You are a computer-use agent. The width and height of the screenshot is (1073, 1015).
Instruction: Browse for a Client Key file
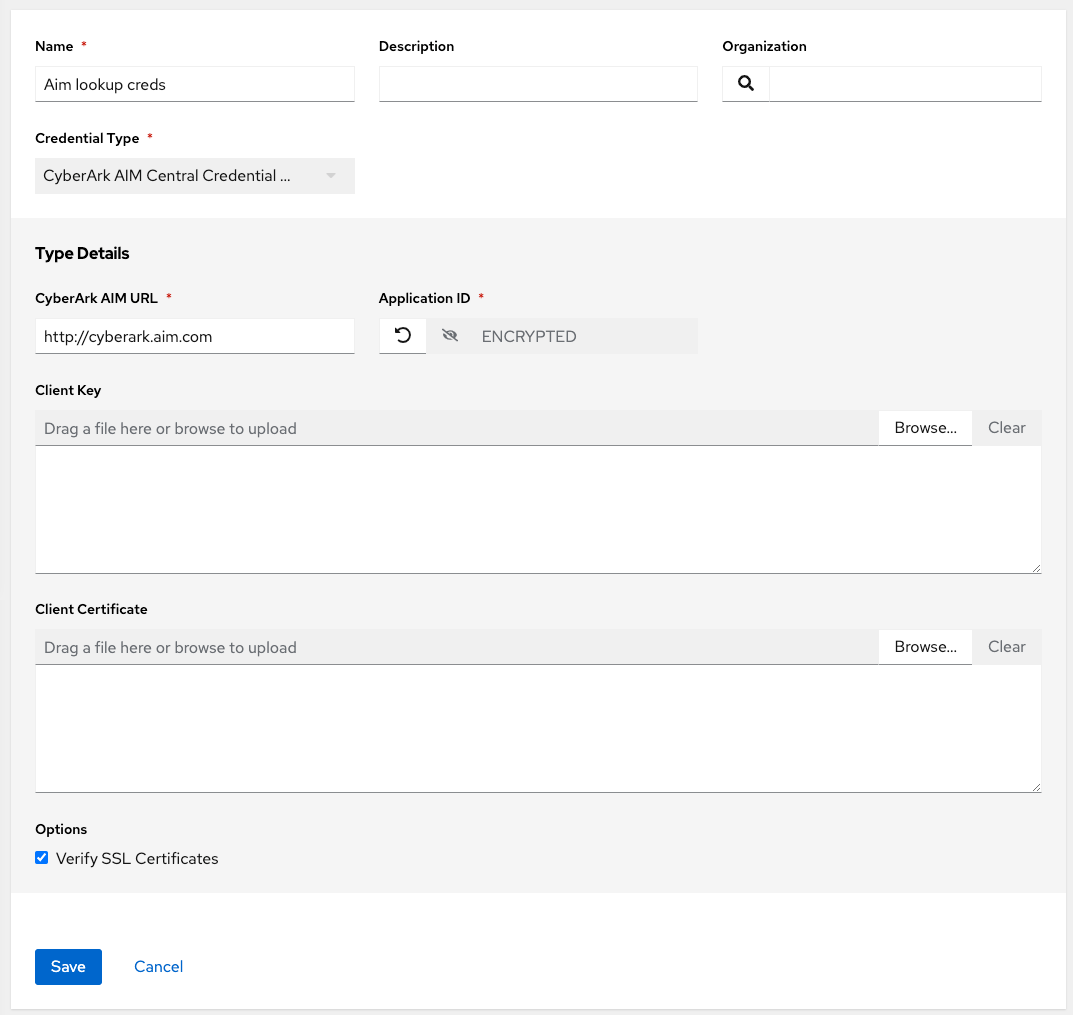[x=925, y=428]
